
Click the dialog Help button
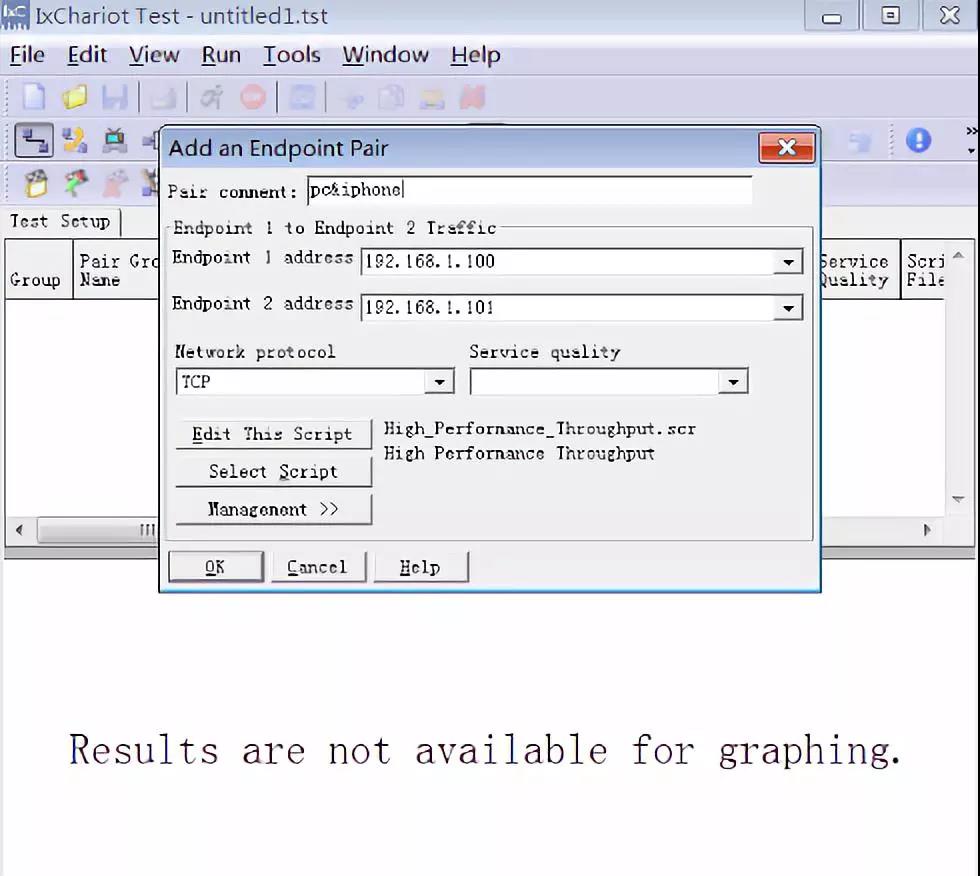pos(421,567)
